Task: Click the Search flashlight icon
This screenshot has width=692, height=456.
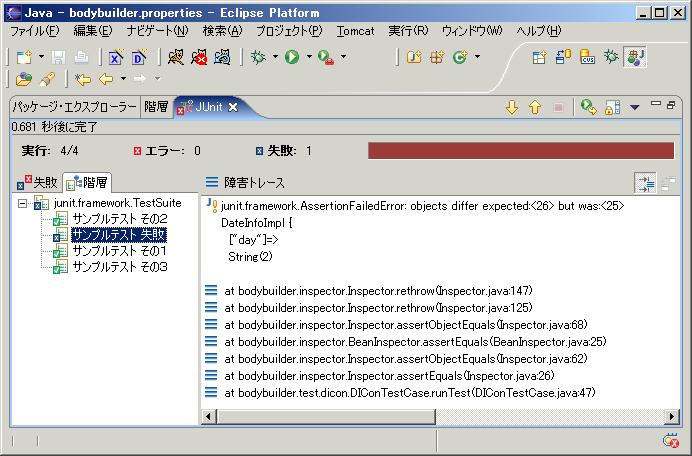Action: coord(47,79)
